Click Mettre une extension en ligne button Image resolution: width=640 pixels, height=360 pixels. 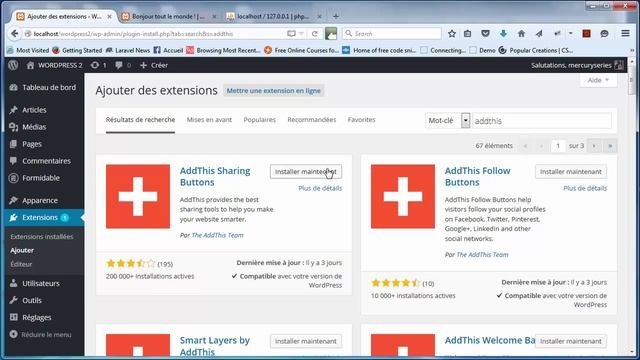pos(273,91)
